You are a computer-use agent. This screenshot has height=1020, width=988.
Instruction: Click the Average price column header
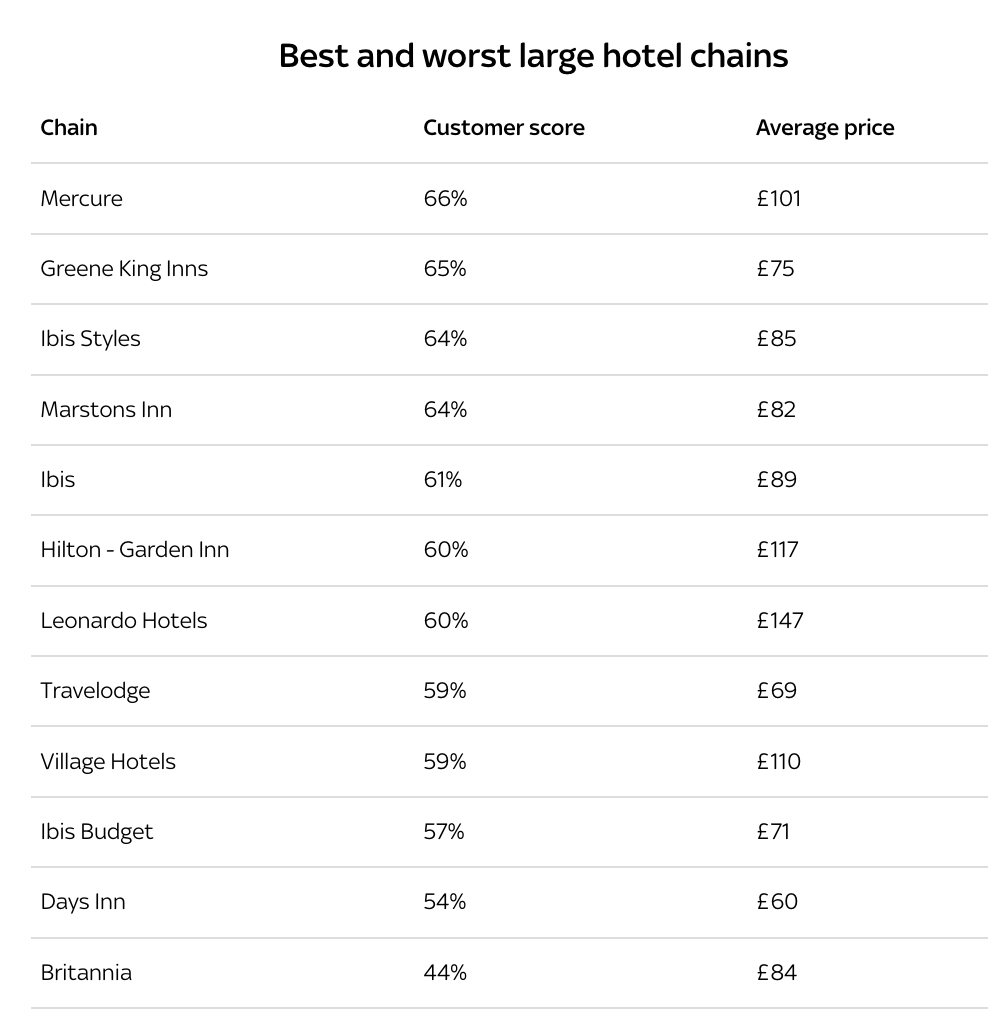(824, 128)
